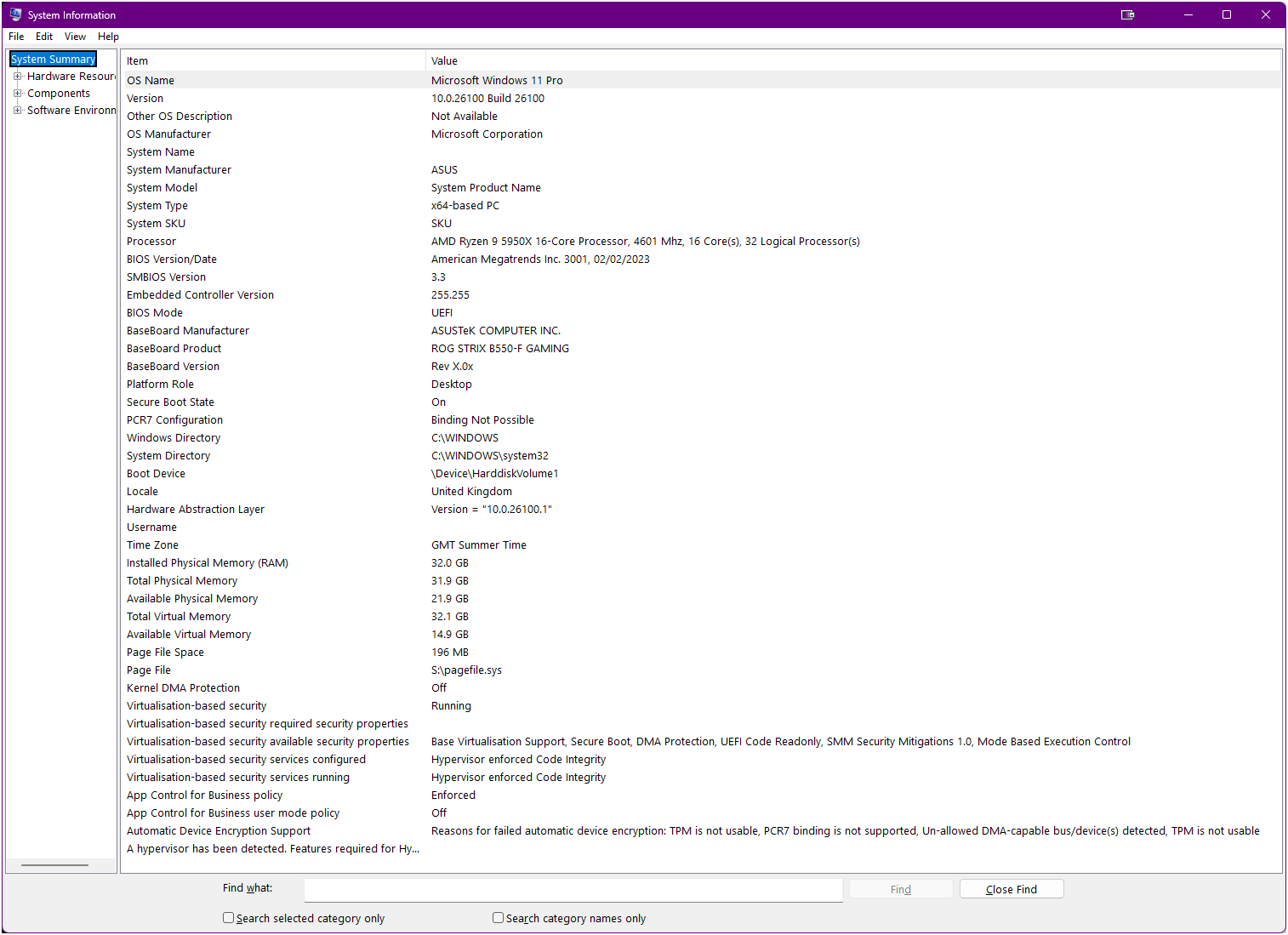Click the value 'ASUS'
1288x935 pixels.
click(444, 169)
